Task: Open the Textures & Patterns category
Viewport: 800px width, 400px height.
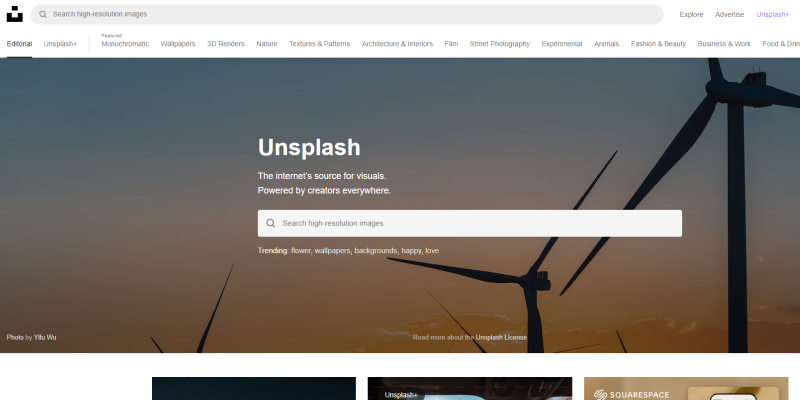Action: tap(319, 44)
